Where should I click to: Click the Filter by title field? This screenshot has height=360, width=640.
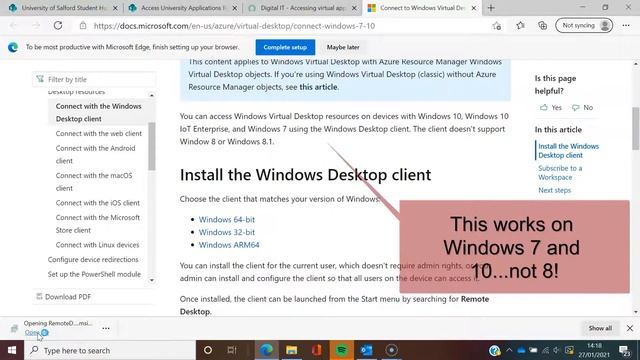(94, 79)
